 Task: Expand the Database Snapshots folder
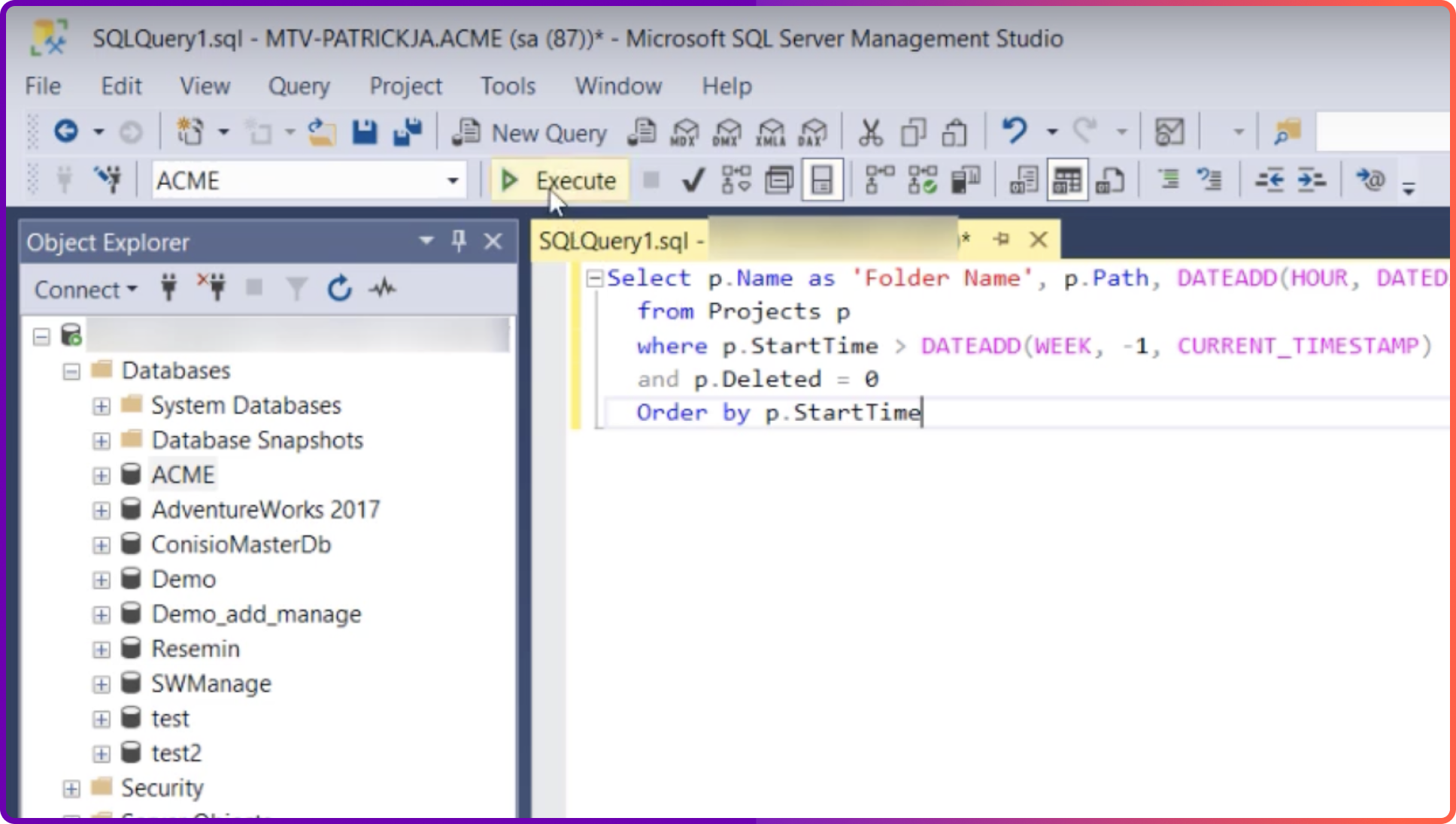101,441
